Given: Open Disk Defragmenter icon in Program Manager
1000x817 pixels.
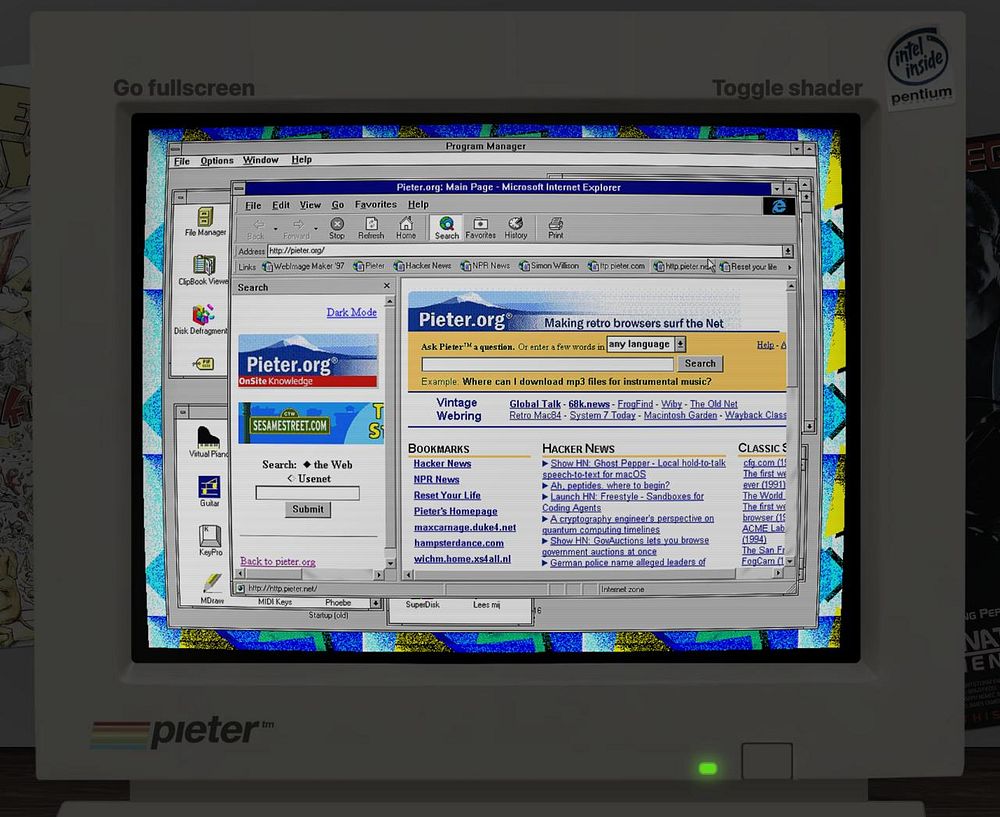Looking at the screenshot, I should (x=201, y=319).
